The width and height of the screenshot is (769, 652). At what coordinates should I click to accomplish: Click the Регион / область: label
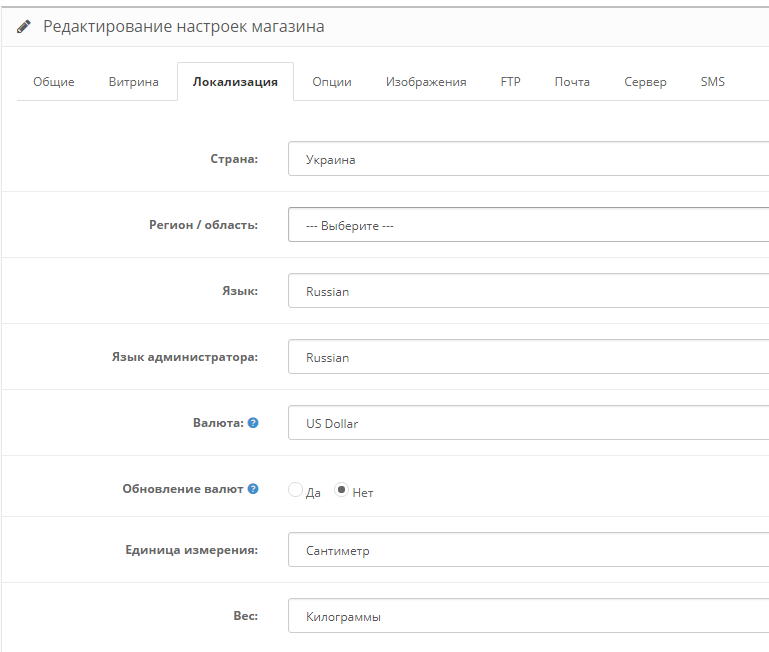pyautogui.click(x=204, y=225)
